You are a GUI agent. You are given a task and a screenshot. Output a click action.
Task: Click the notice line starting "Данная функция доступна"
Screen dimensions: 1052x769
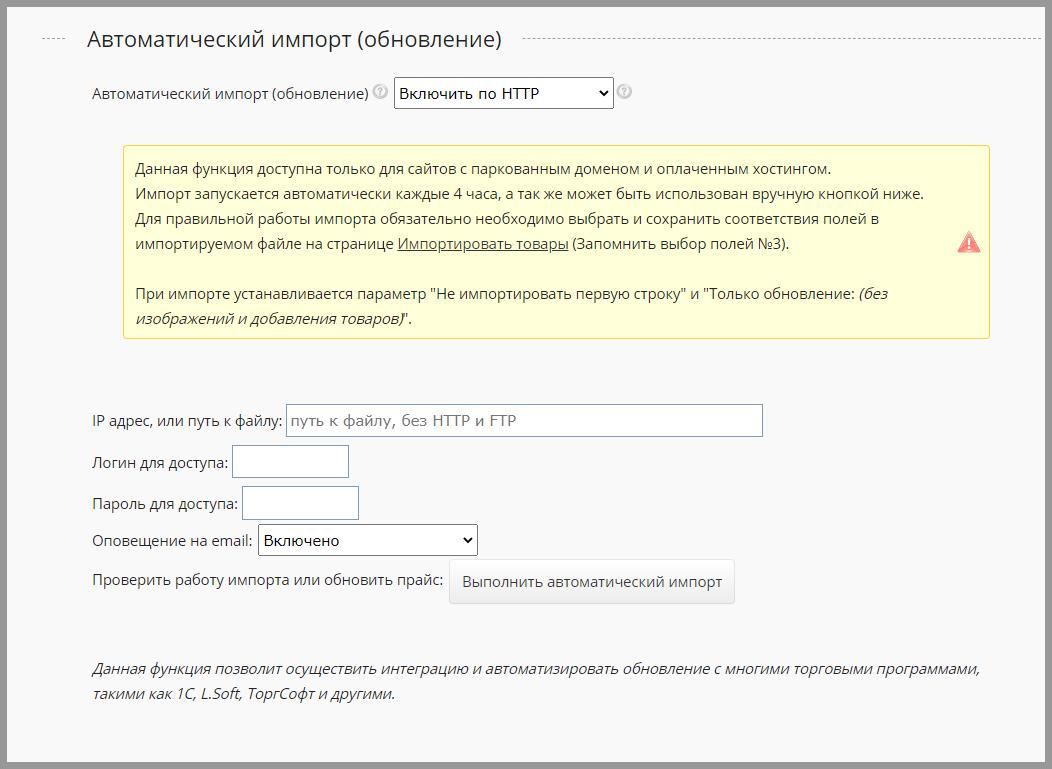(x=482, y=169)
